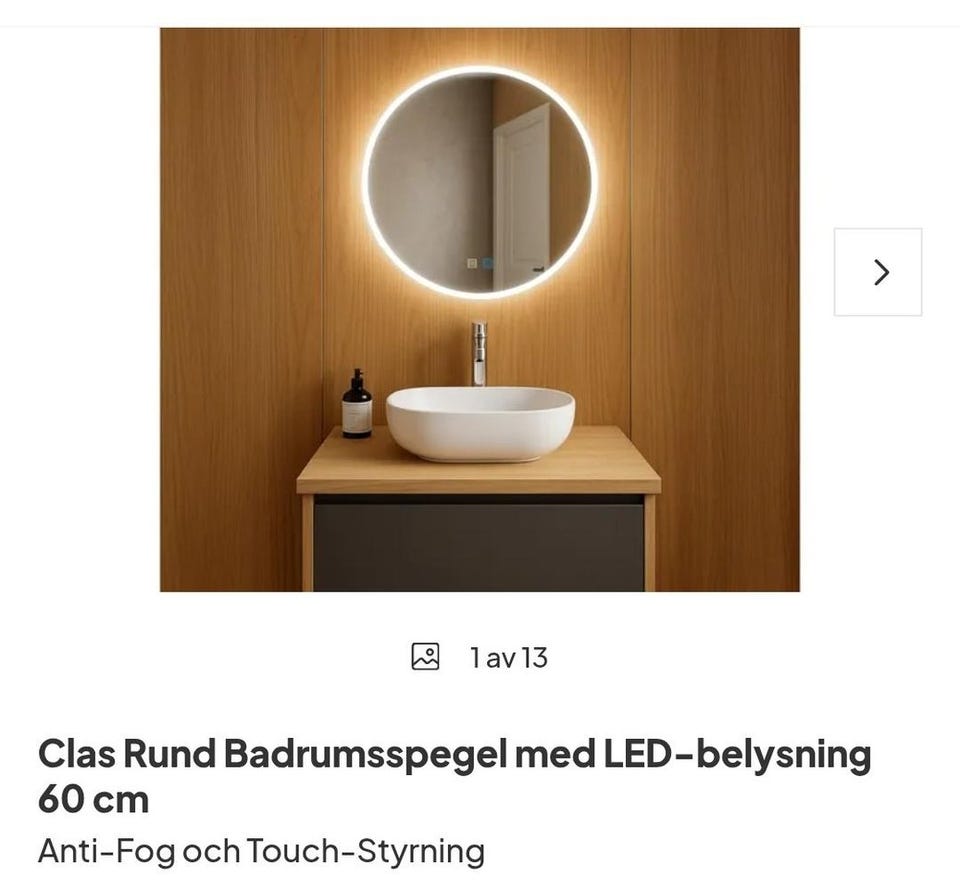Click the dark grey cabinet drawer front
Image resolution: width=960 pixels, height=889 pixels.
(x=479, y=545)
